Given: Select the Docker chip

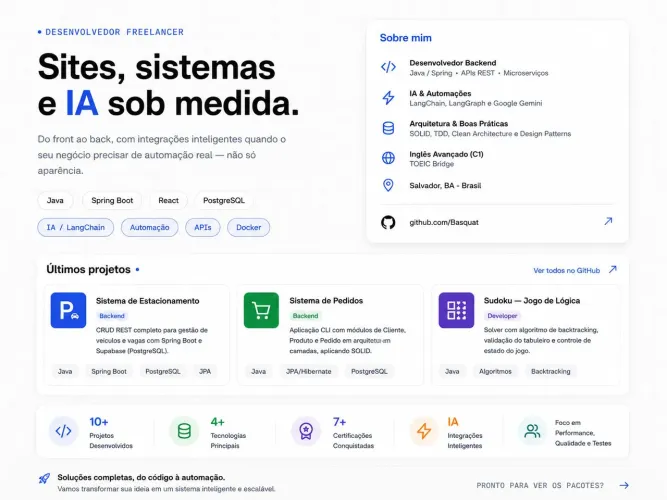Looking at the screenshot, I should pos(248,227).
